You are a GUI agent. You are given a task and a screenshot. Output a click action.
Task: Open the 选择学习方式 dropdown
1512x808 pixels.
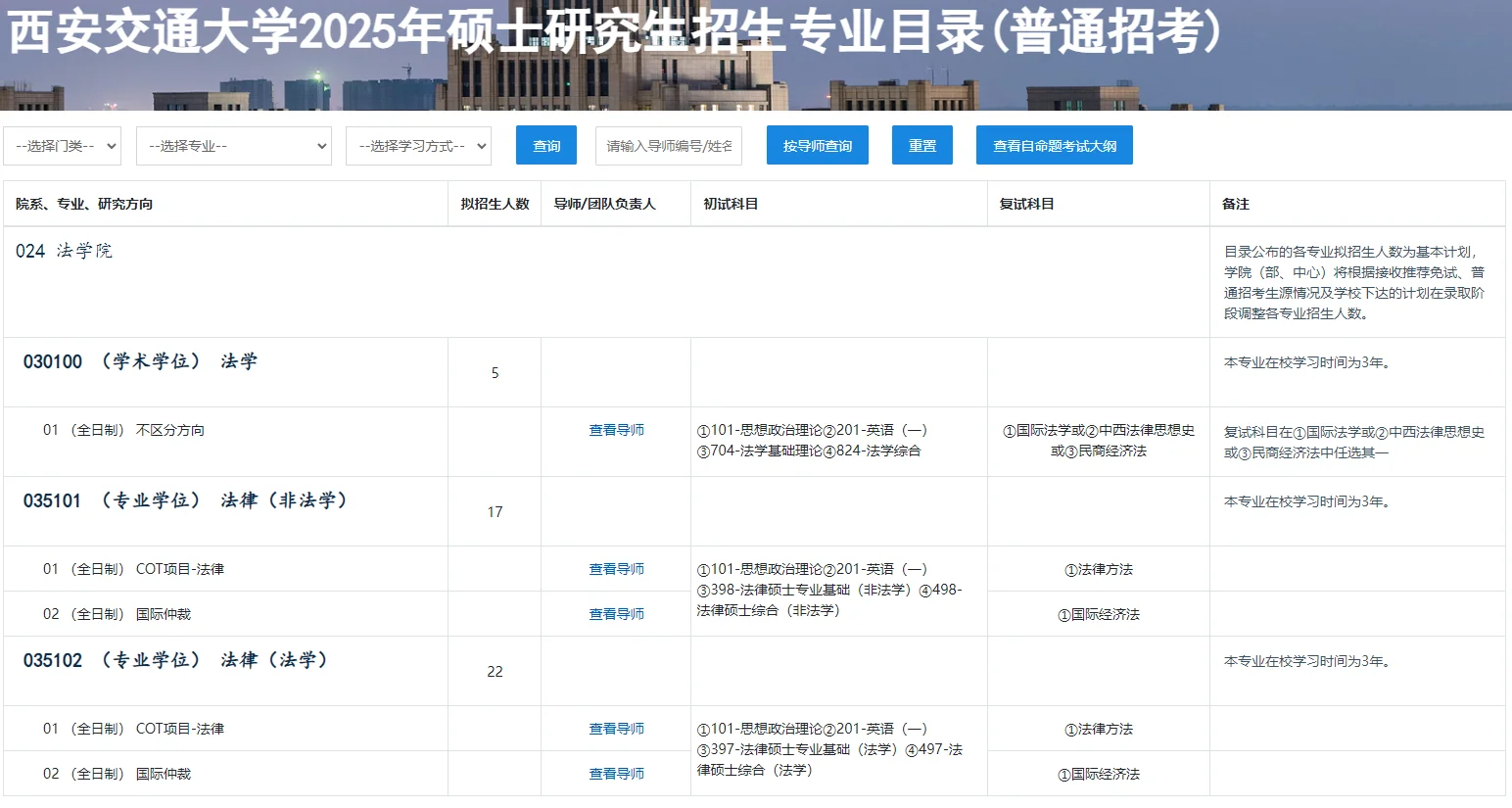tap(418, 146)
